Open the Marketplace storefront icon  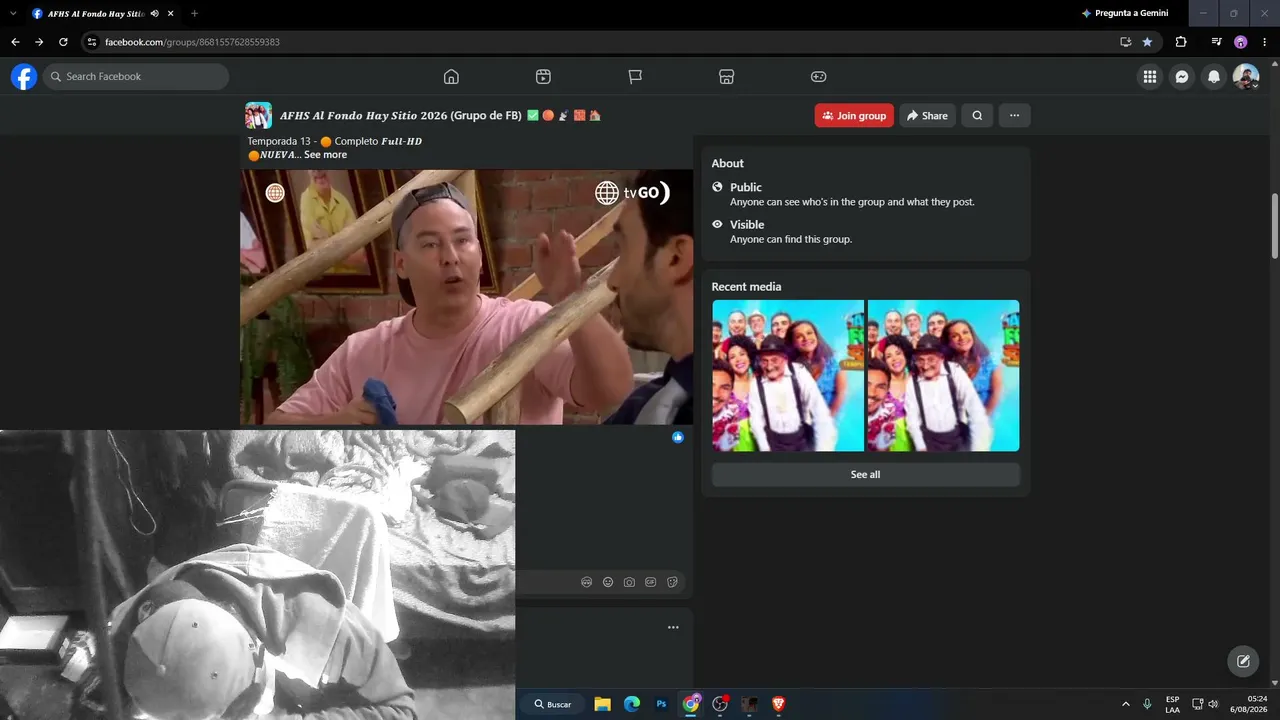tap(727, 77)
